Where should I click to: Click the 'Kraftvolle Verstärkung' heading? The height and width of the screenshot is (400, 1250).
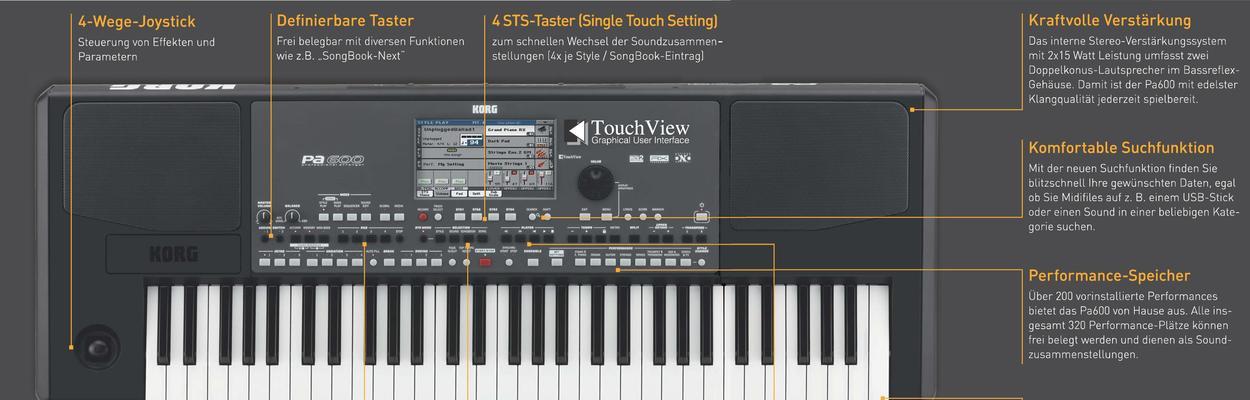click(1109, 21)
